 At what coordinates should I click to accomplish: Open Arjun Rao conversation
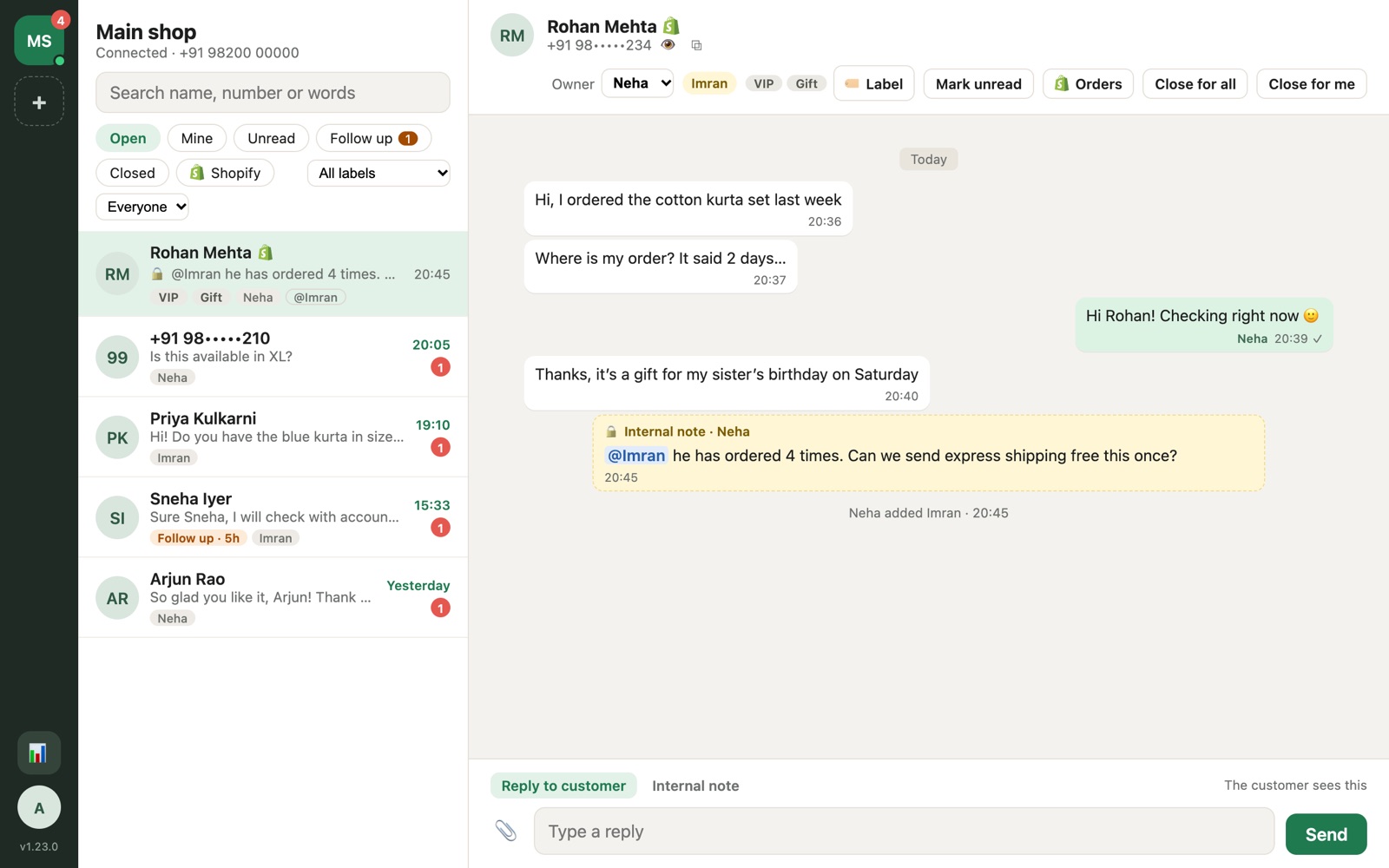(273, 598)
